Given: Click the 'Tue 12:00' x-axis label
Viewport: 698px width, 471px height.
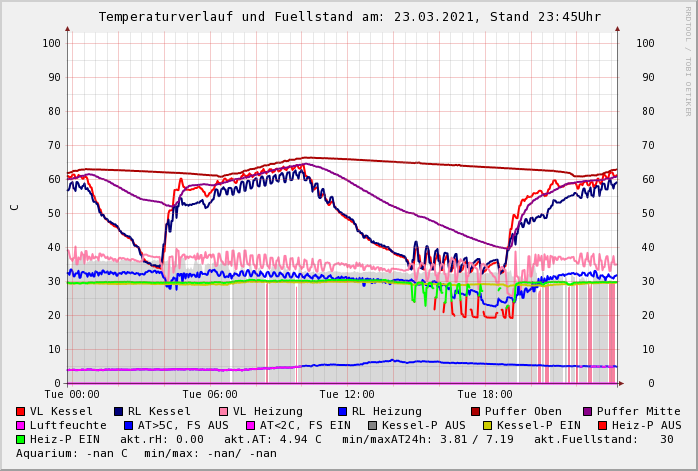Looking at the screenshot, I should pyautogui.click(x=347, y=395).
